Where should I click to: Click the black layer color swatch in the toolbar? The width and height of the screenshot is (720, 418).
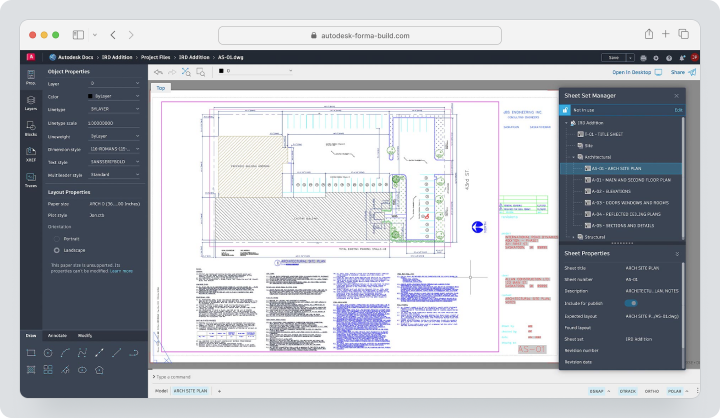(221, 71)
